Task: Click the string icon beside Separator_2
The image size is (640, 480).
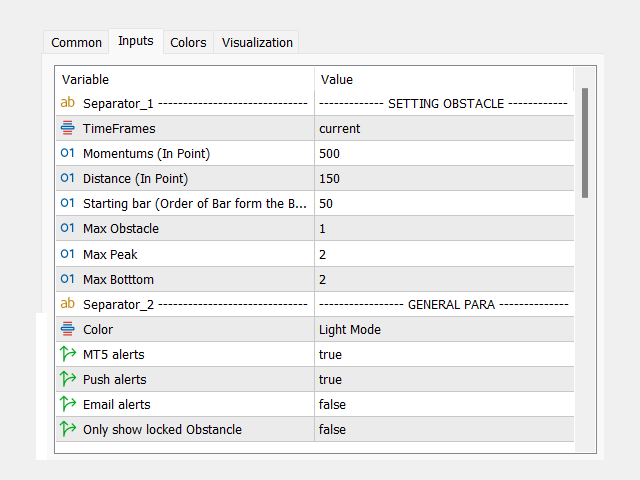Action: click(x=68, y=303)
